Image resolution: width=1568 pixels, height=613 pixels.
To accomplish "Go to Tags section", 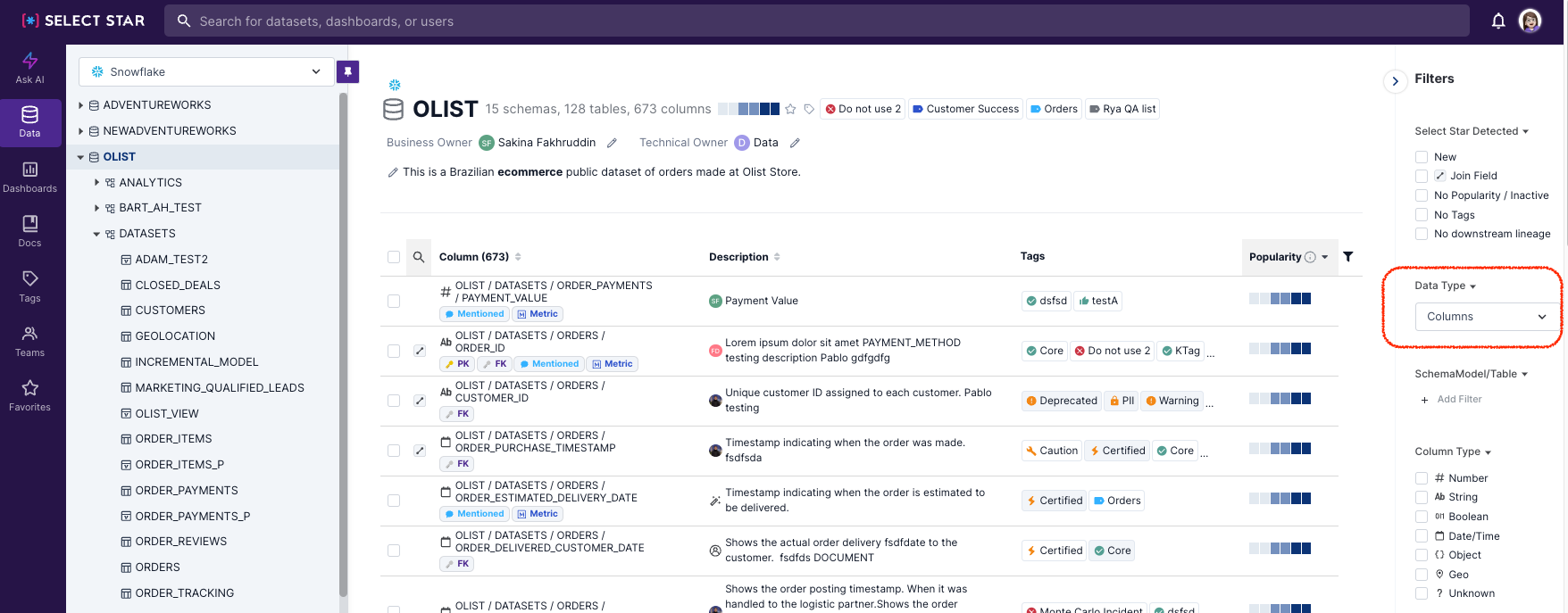I will point(29,286).
